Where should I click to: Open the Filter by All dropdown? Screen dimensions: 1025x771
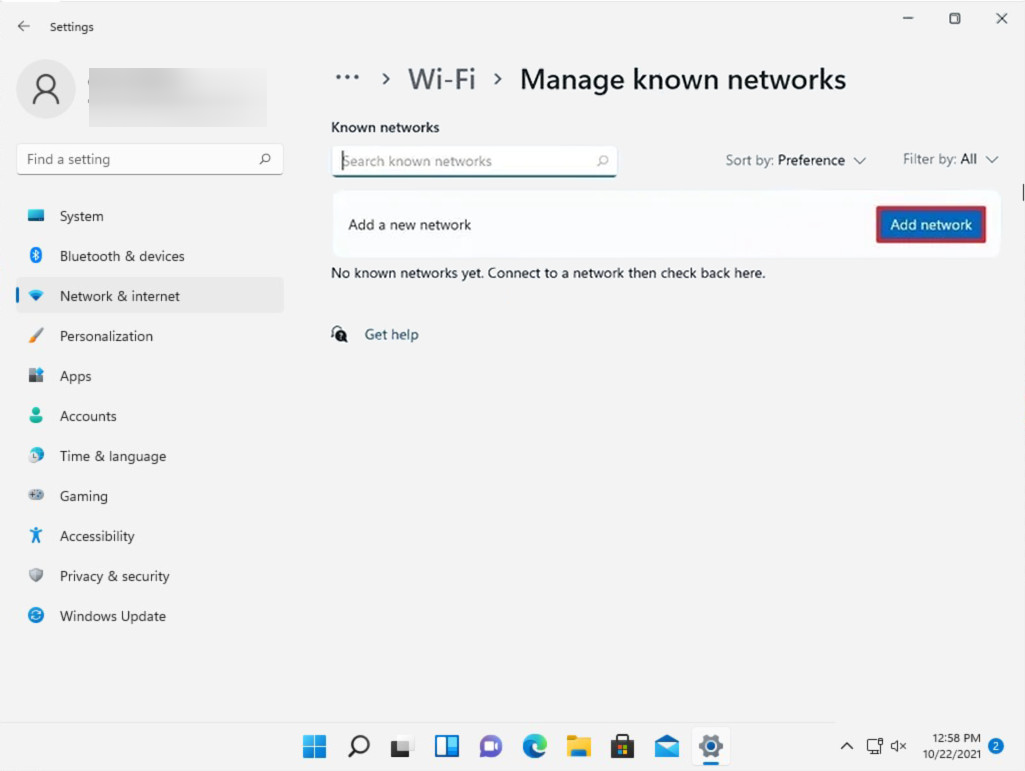tap(950, 159)
